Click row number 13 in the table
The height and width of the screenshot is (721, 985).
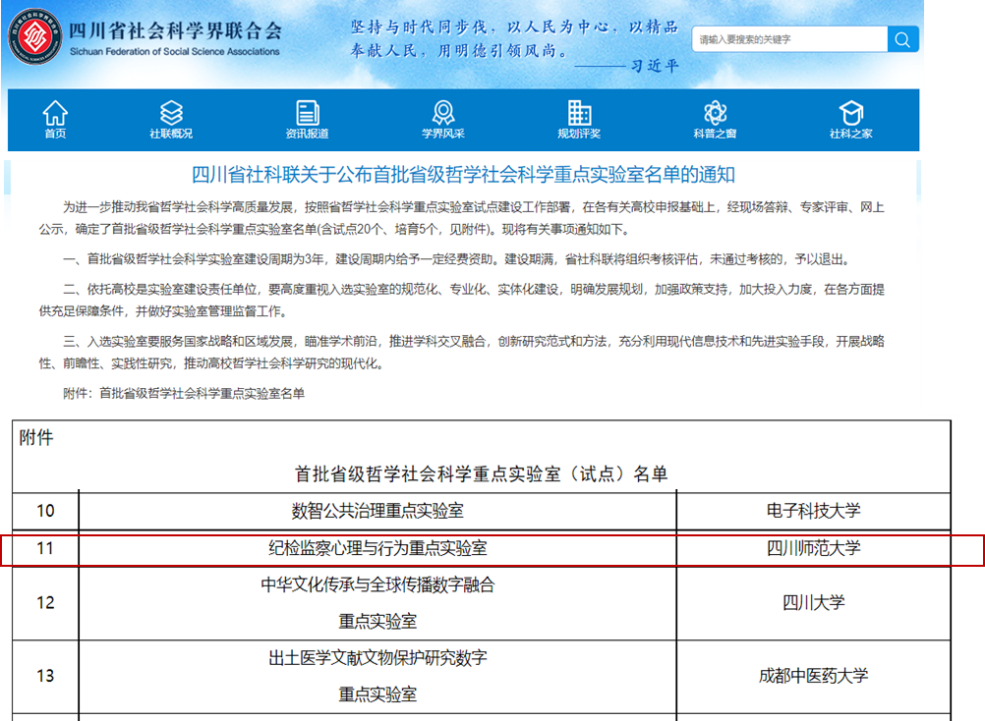coord(45,676)
